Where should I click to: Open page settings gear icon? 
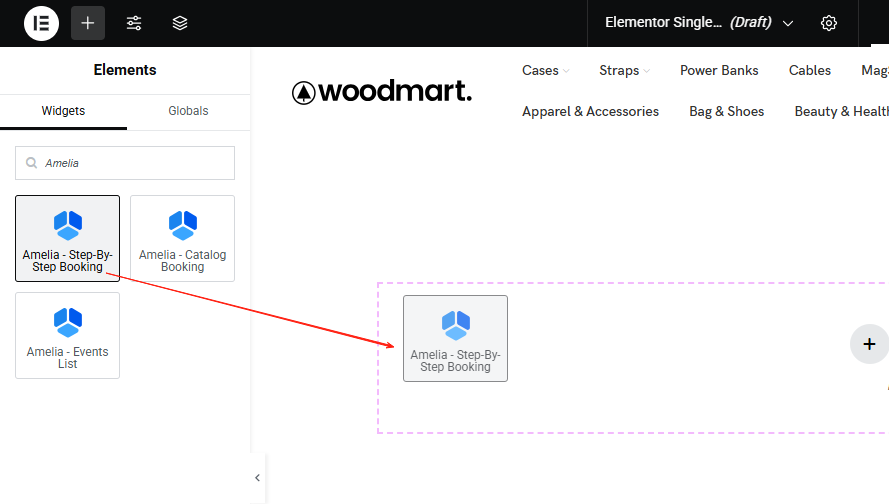tap(828, 23)
